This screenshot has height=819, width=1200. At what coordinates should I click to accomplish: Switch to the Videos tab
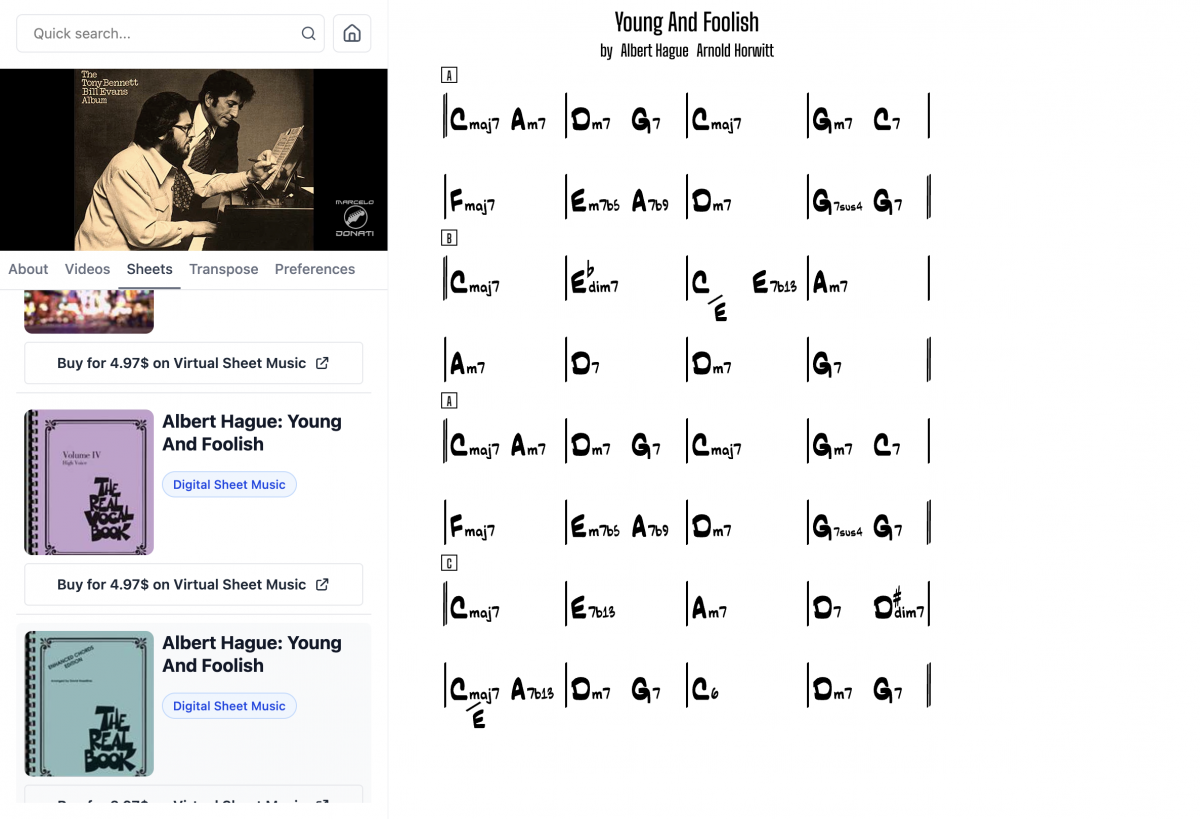click(87, 269)
